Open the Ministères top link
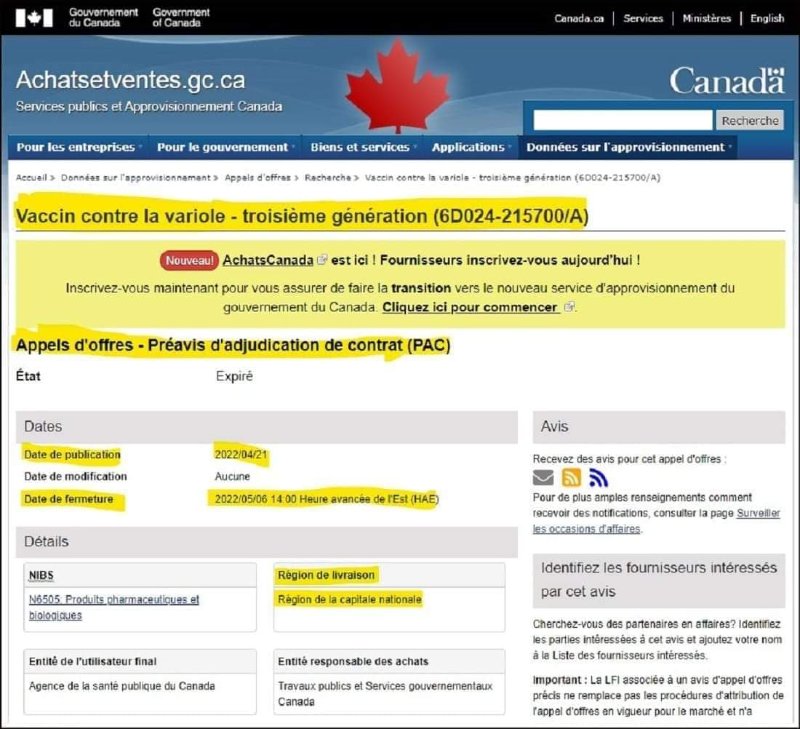Image resolution: width=800 pixels, height=729 pixels. click(707, 18)
